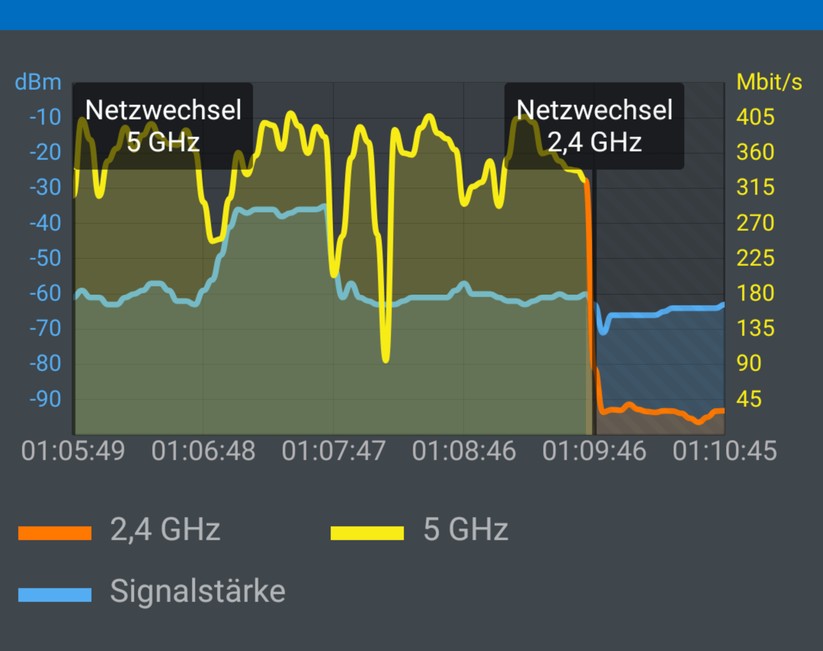823x651 pixels.
Task: Open the Netzwechsel 2,4 GHz annotation label
Action: (x=594, y=125)
